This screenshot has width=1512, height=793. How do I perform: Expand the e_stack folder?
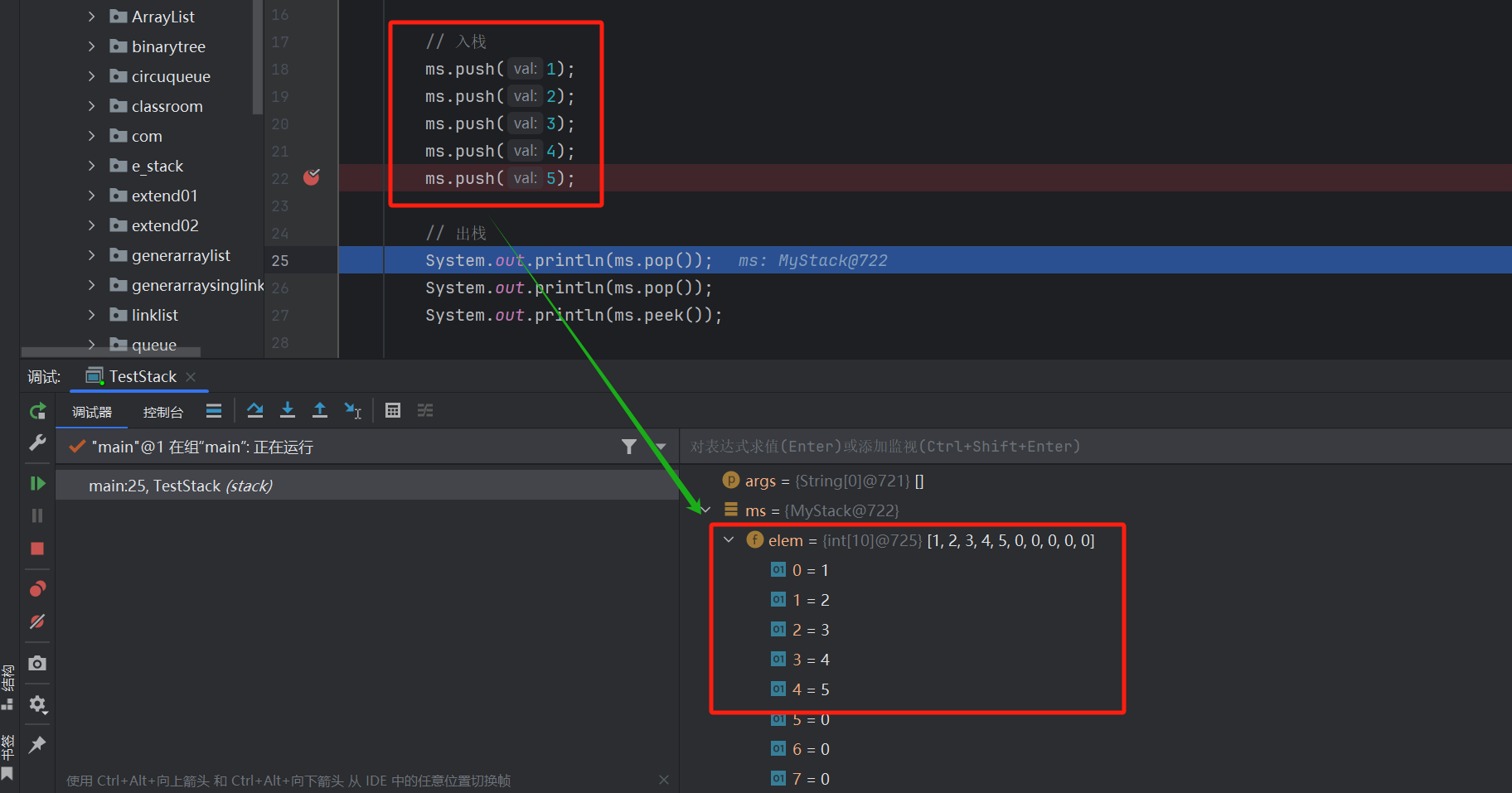91,166
